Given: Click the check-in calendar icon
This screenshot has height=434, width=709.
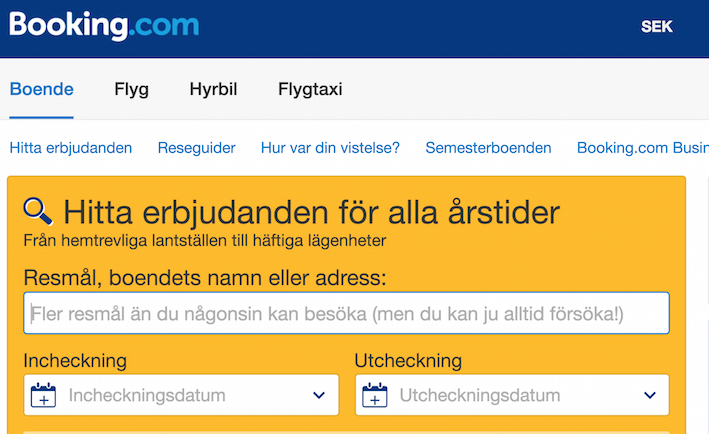Looking at the screenshot, I should point(43,395).
